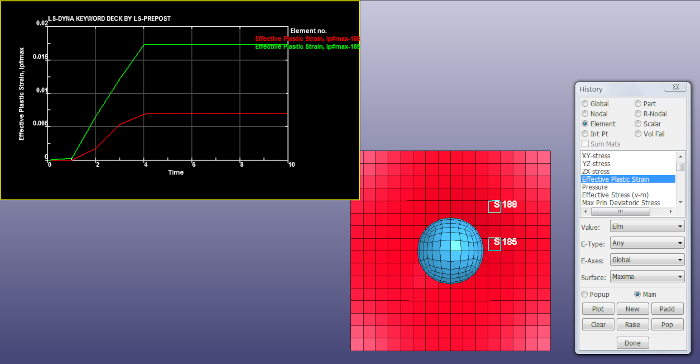
Task: Select YZ-stress in the component list
Action: [x=596, y=163]
